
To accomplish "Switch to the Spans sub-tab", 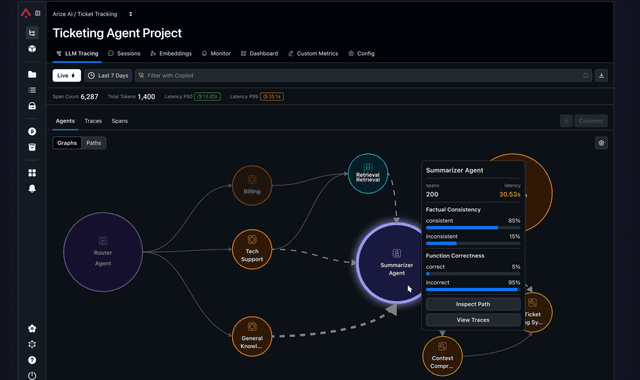I will pyautogui.click(x=120, y=121).
